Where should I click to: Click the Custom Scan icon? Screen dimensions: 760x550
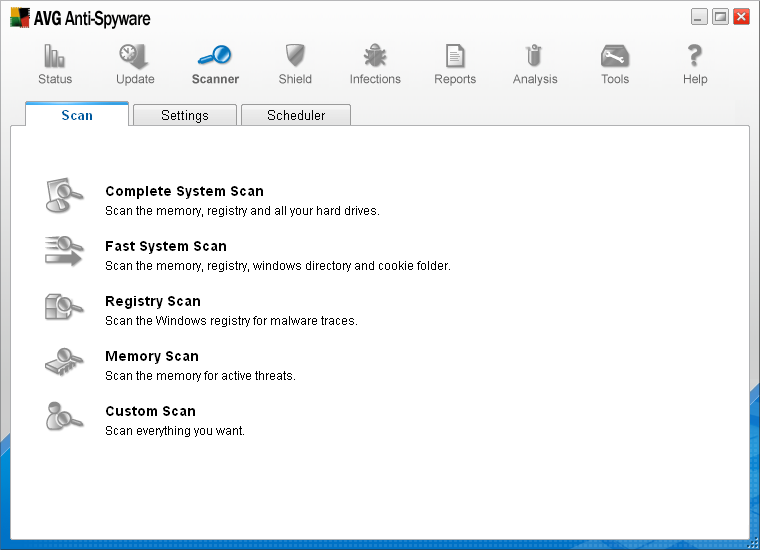(x=63, y=416)
